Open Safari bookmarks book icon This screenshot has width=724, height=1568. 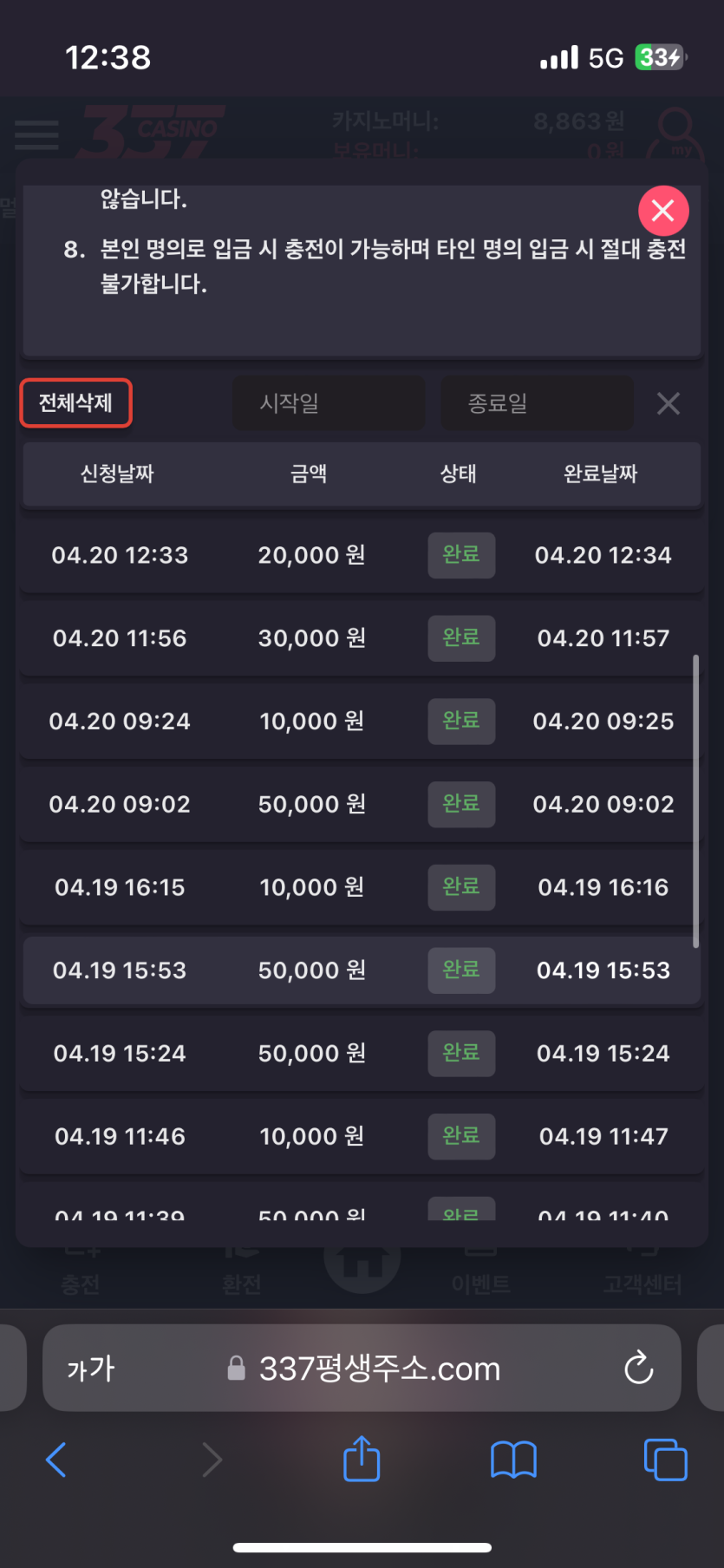tap(513, 1460)
